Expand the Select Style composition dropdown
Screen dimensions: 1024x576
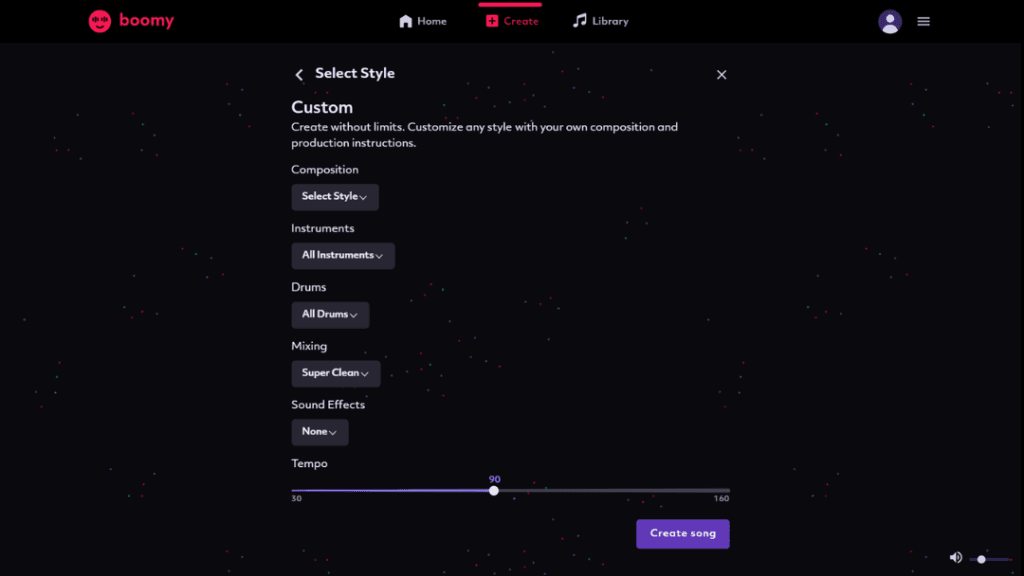335,197
